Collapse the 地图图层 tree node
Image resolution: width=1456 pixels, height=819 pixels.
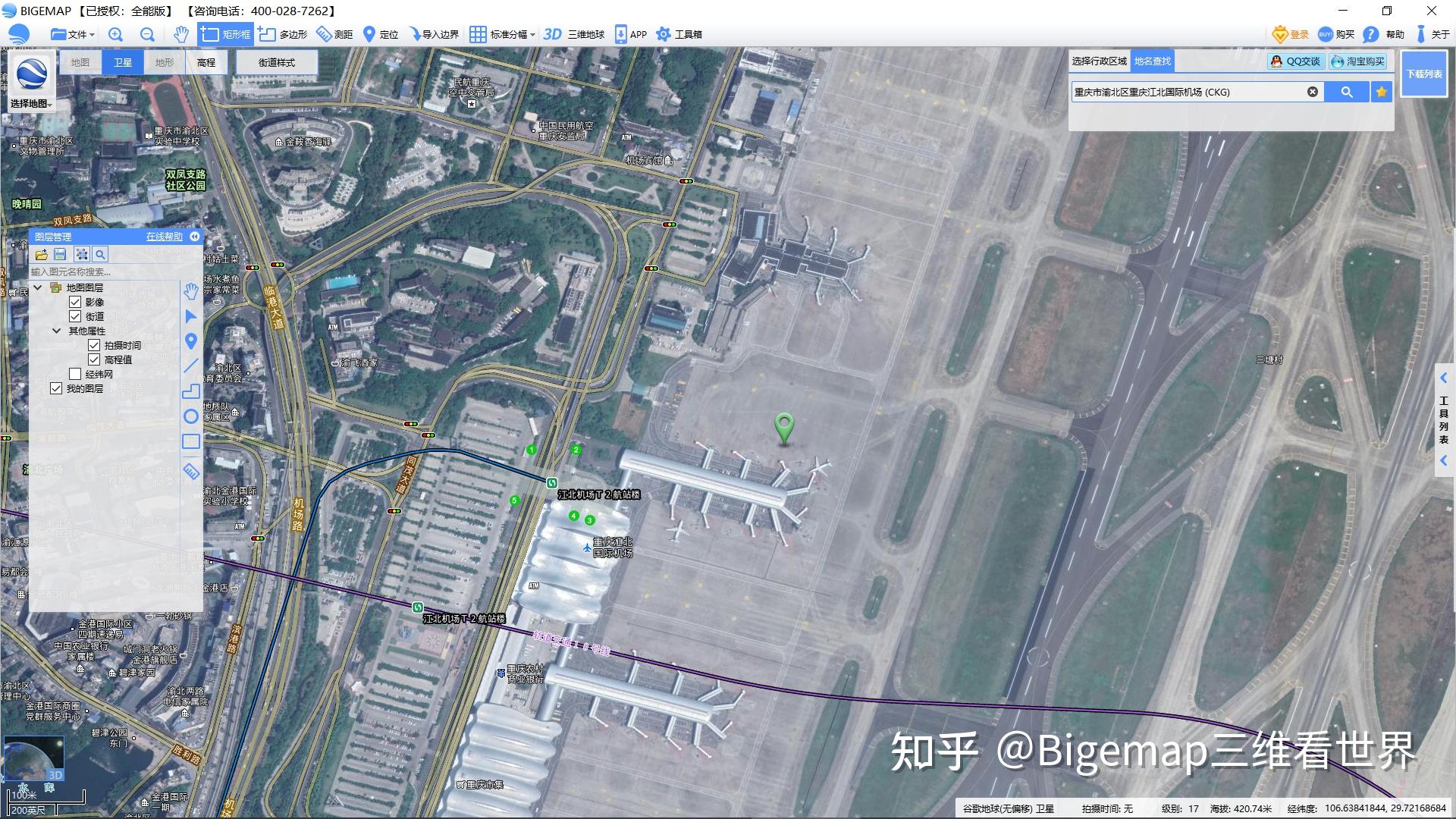[x=37, y=287]
